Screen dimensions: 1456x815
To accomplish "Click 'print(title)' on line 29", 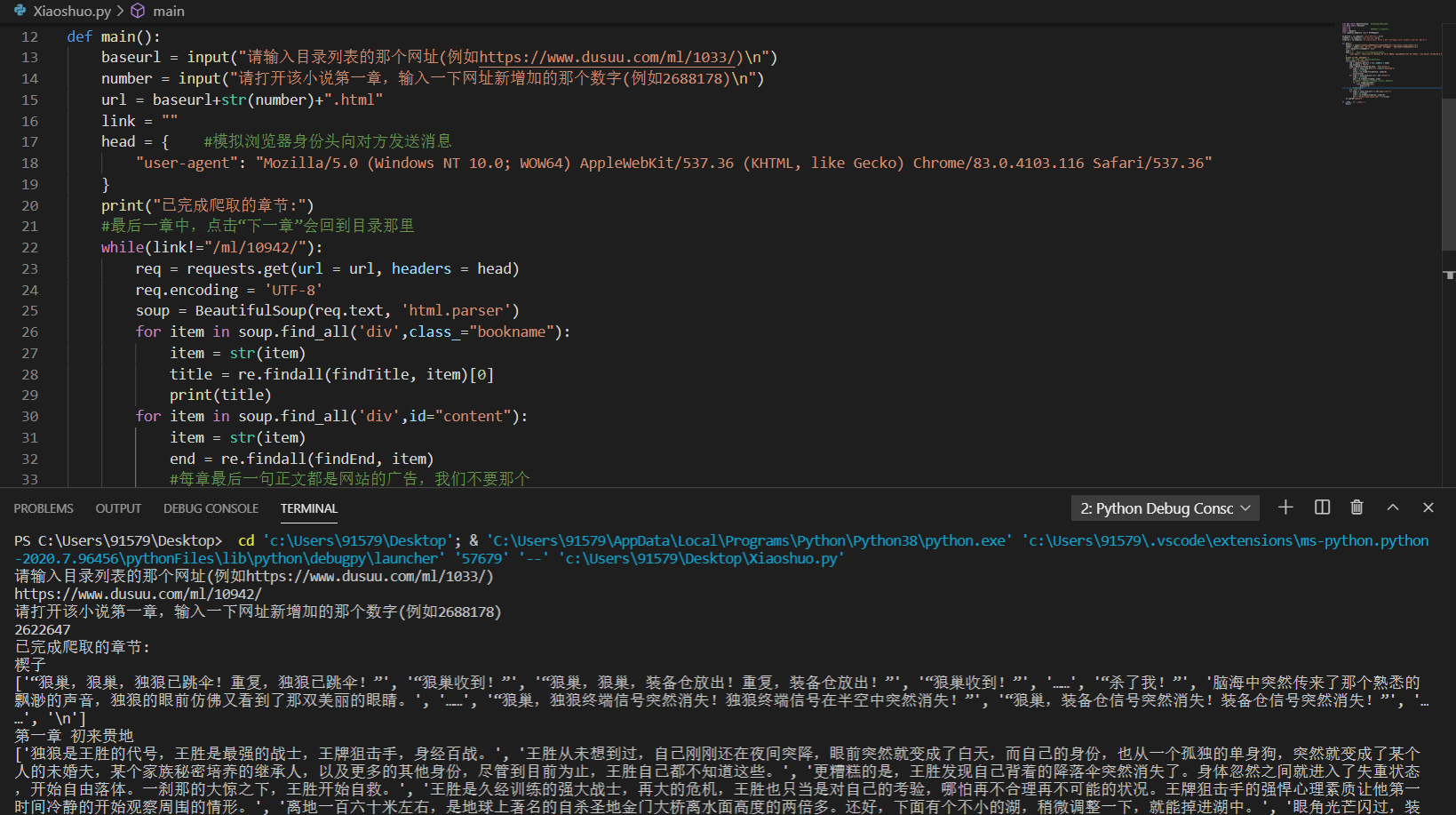I will 220,395.
